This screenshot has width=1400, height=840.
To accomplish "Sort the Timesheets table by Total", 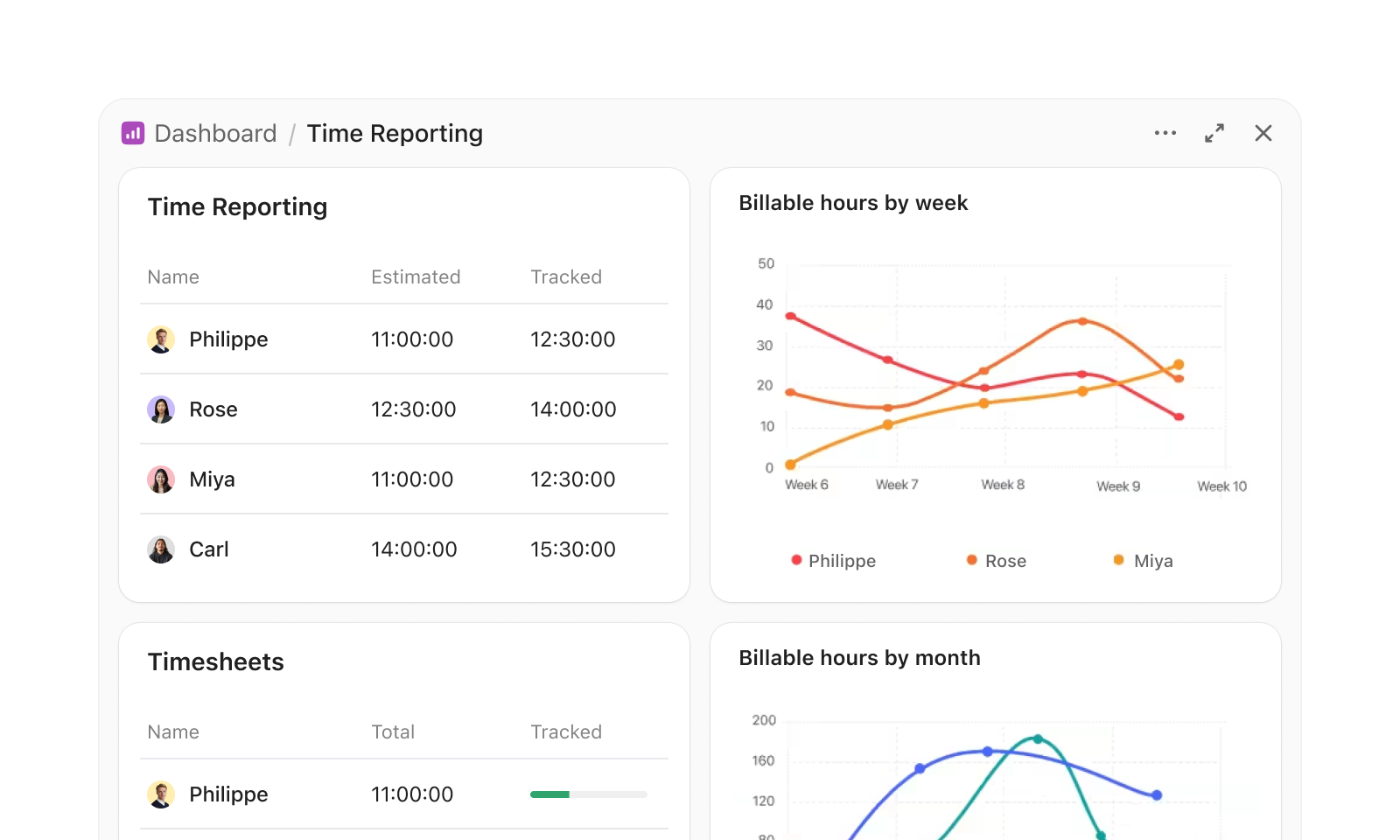I will 393,731.
